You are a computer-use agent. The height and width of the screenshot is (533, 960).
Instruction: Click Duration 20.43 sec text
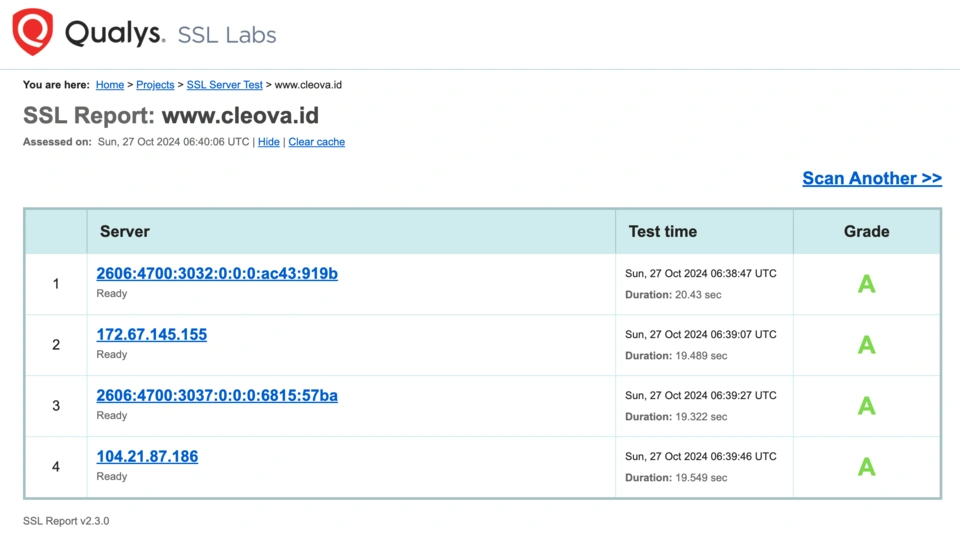(673, 295)
